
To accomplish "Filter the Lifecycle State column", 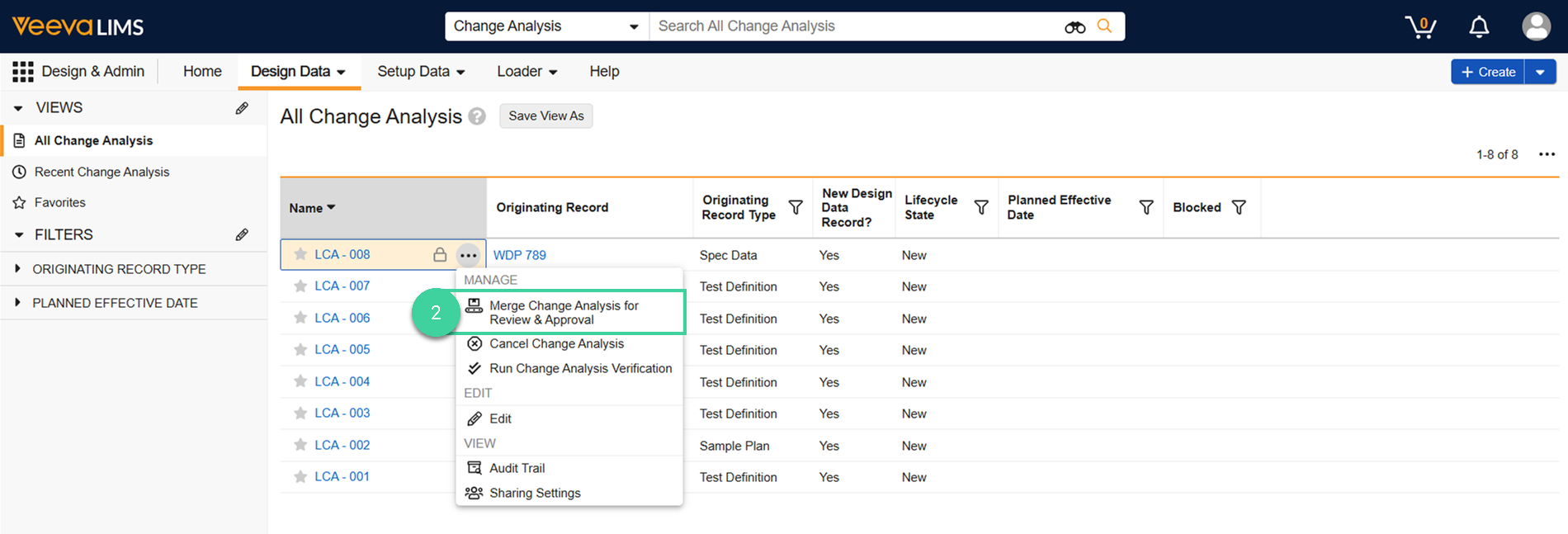I will coord(981,207).
